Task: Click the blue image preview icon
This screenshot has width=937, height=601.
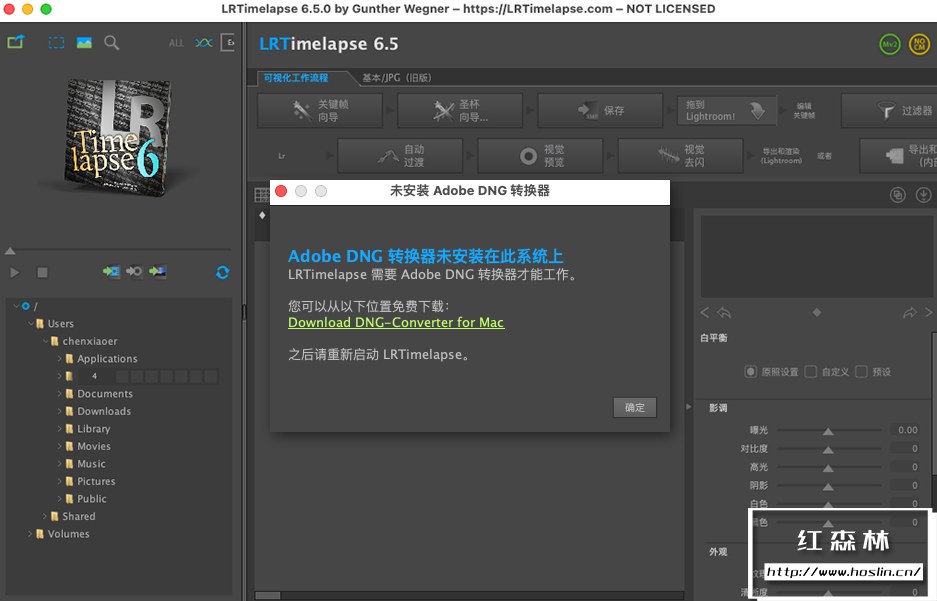Action: pyautogui.click(x=84, y=42)
